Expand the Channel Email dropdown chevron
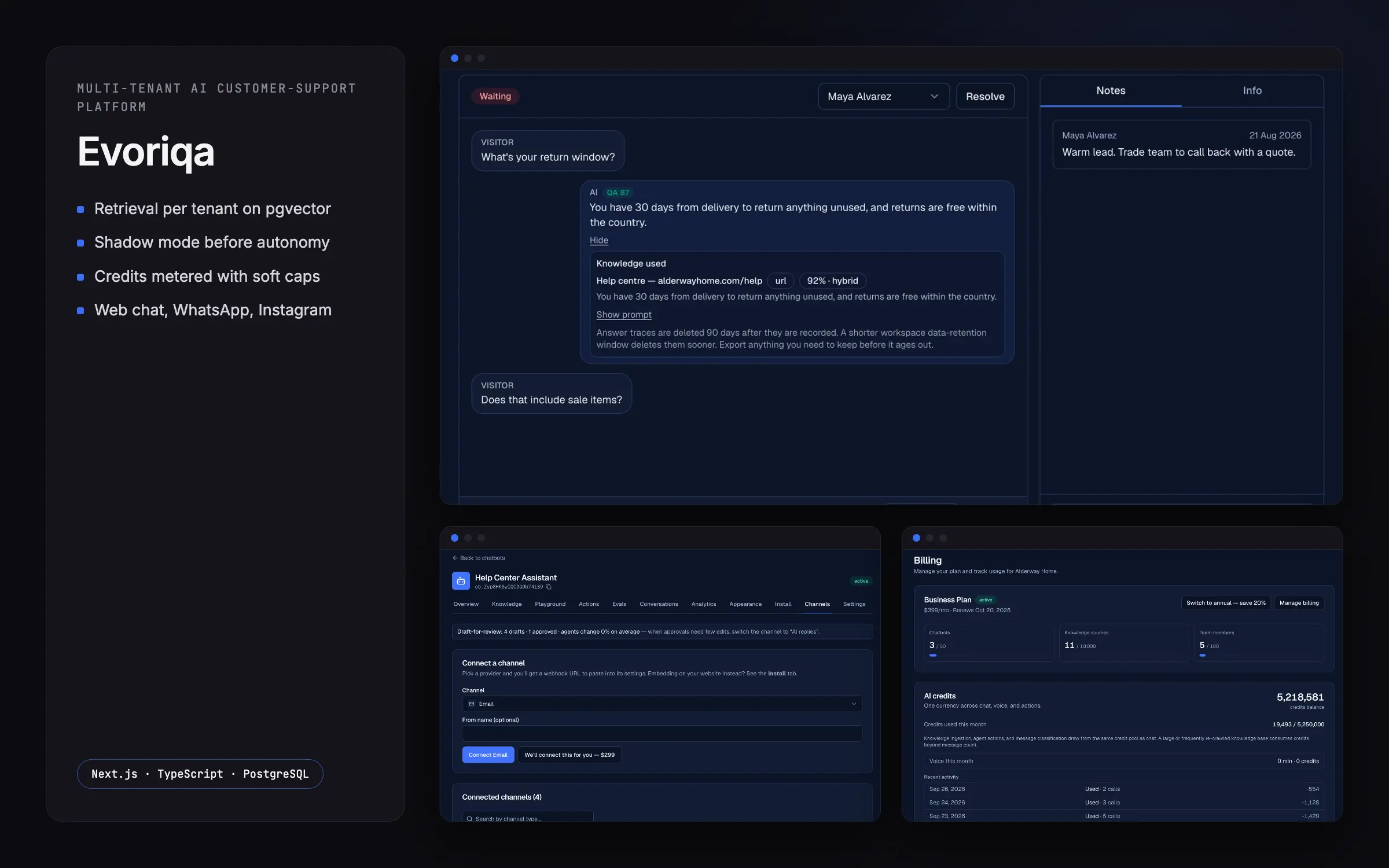Image resolution: width=1389 pixels, height=868 pixels. (853, 704)
